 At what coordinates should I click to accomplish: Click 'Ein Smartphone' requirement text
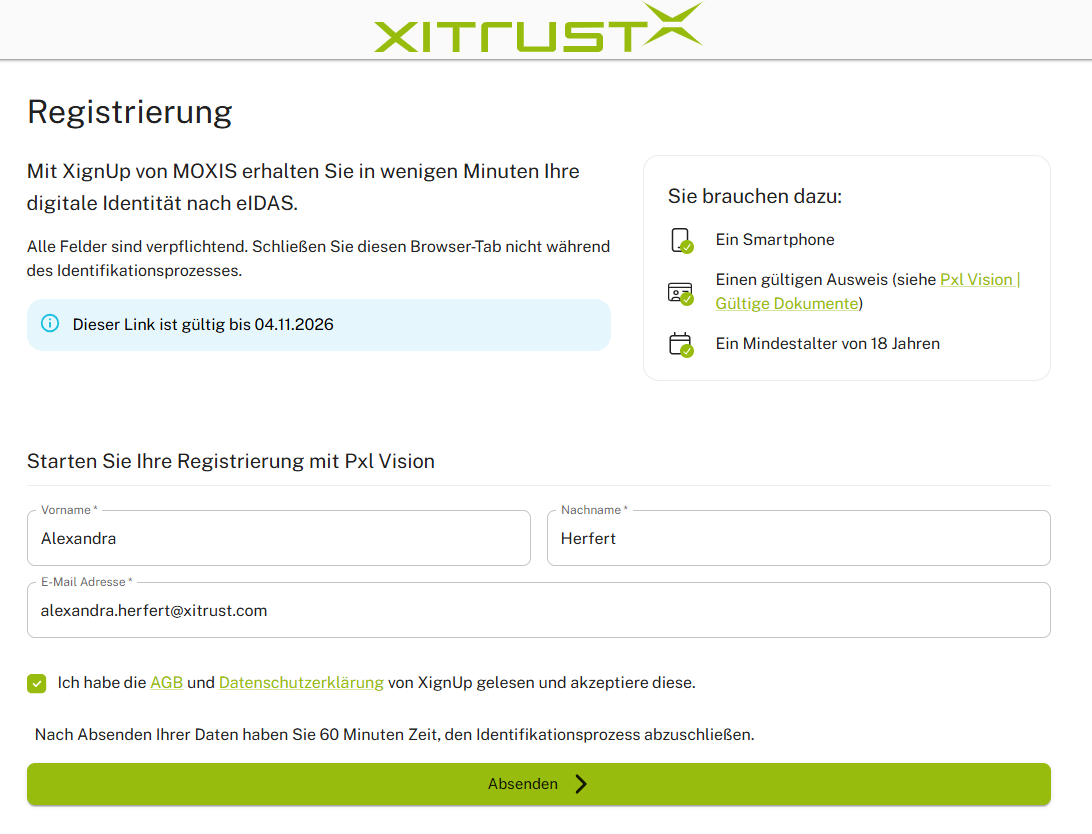[774, 239]
